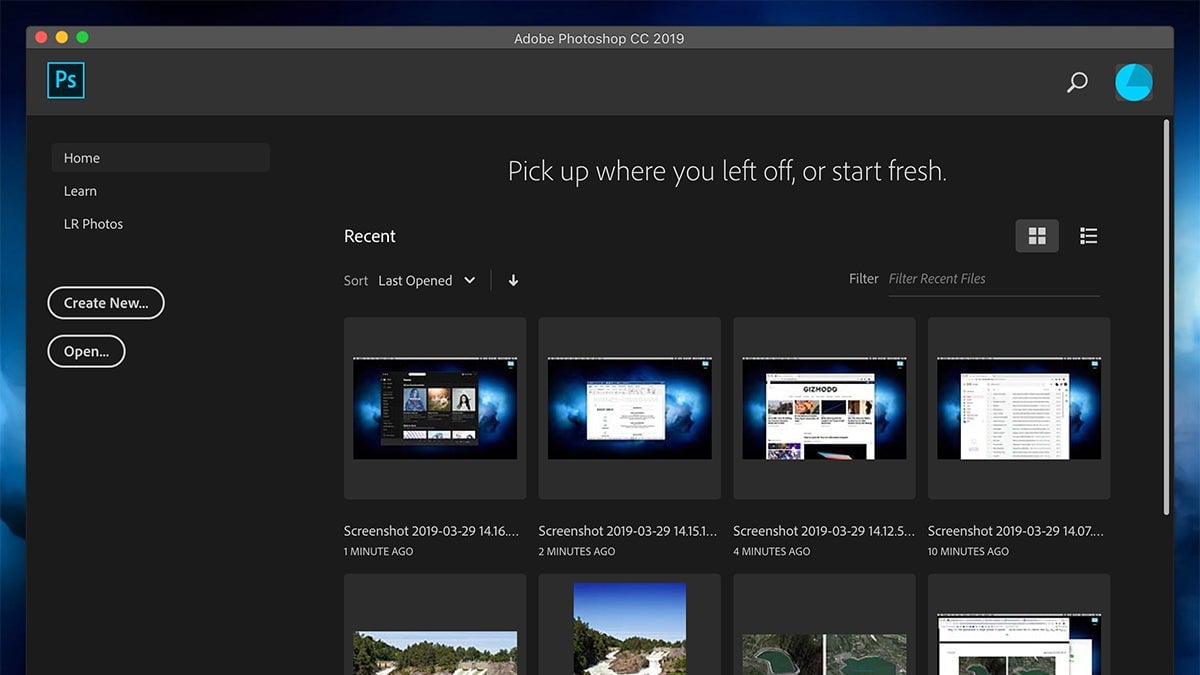
Task: Click the Open button
Action: pyautogui.click(x=86, y=351)
